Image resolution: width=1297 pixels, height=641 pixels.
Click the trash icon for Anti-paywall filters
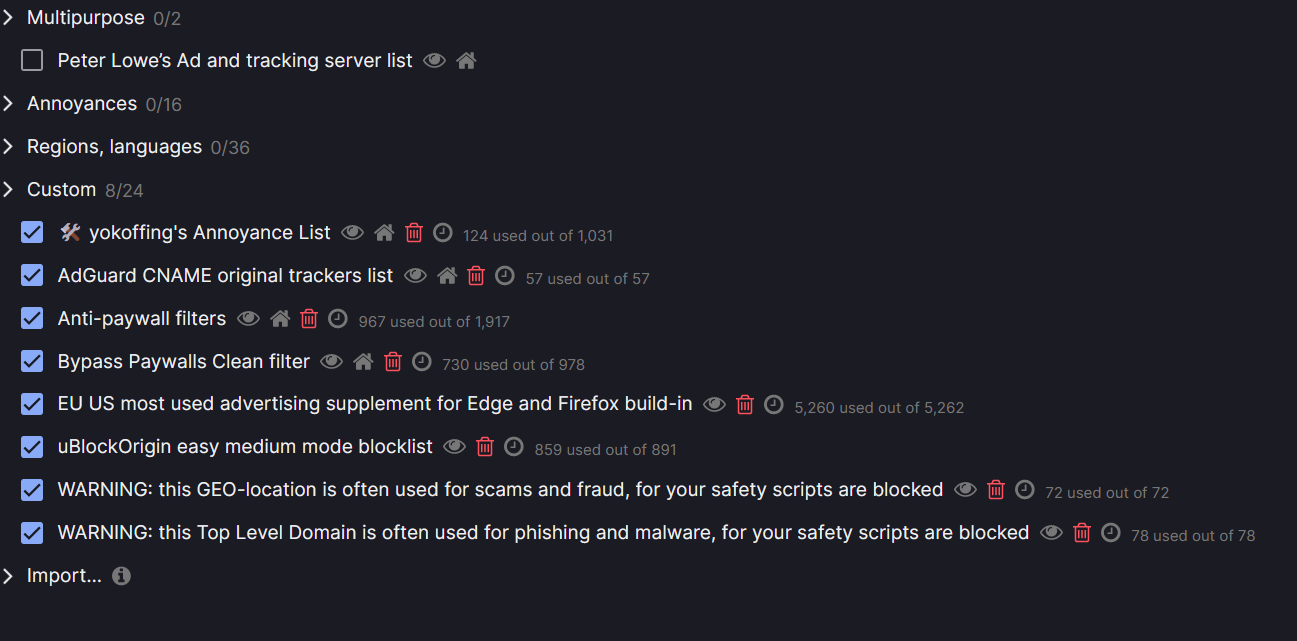309,319
